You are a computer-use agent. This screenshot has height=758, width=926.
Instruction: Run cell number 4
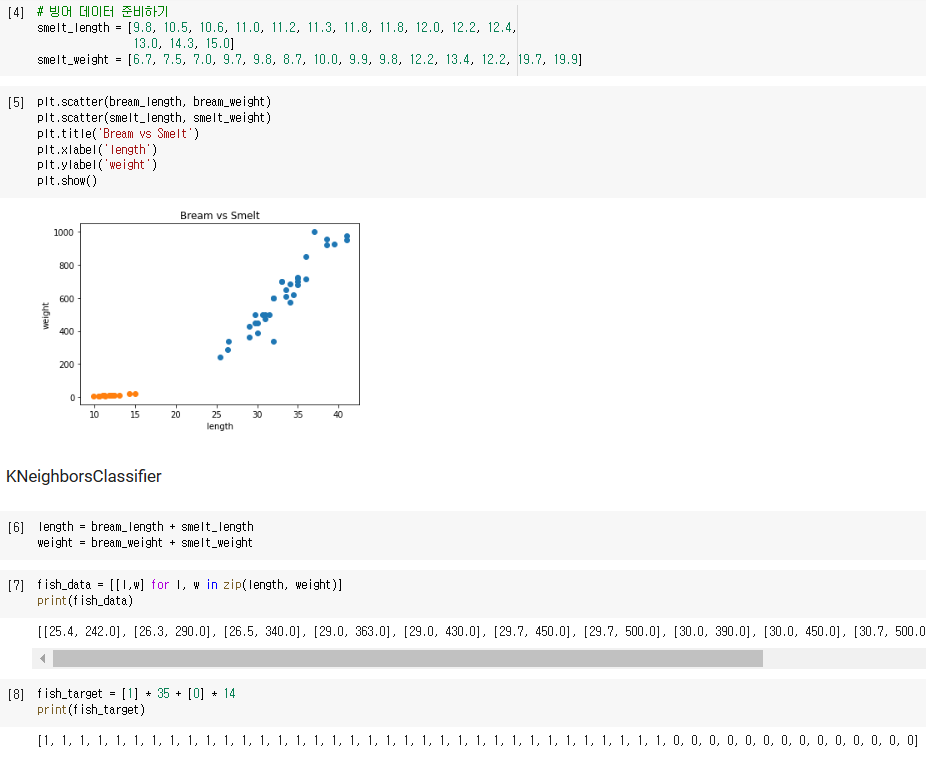pyautogui.click(x=16, y=12)
